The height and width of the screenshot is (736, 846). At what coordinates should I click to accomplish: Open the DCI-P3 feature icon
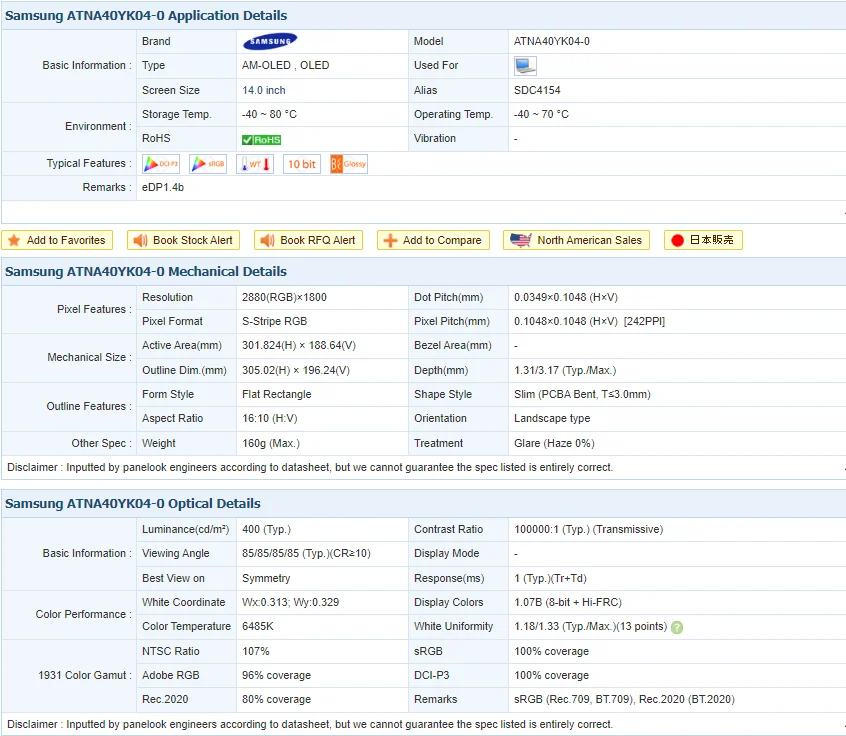tap(161, 163)
